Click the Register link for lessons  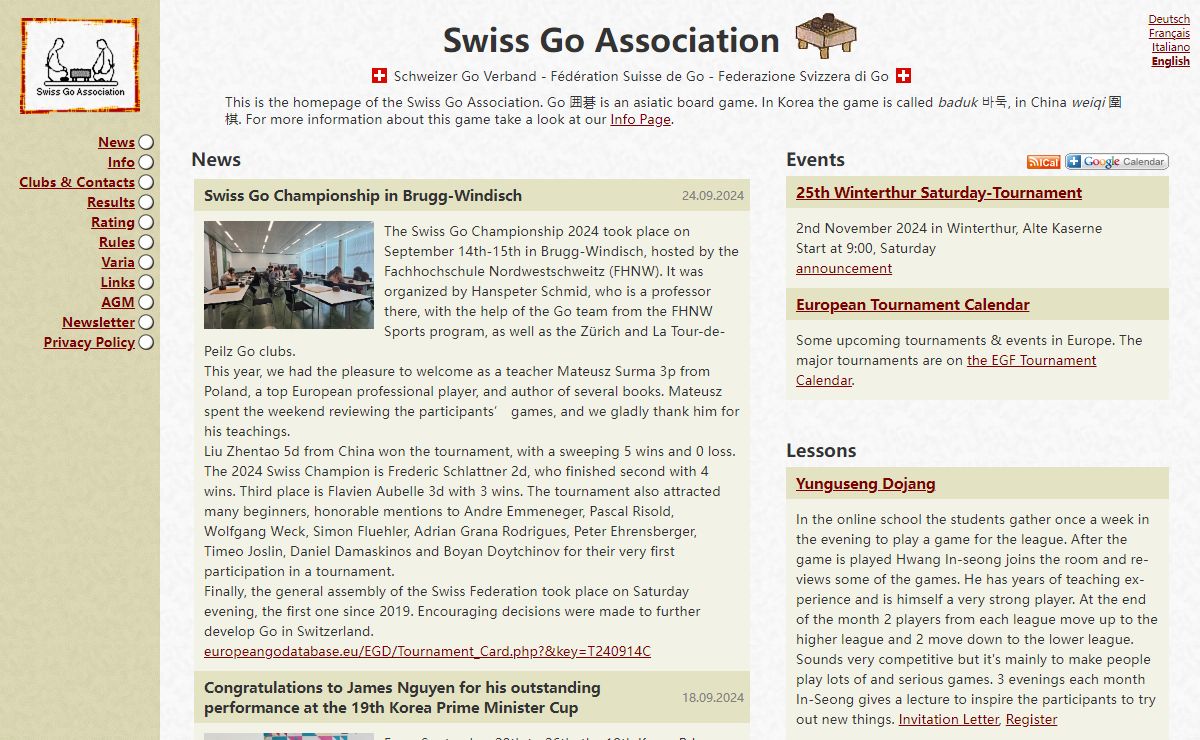coord(1031,719)
